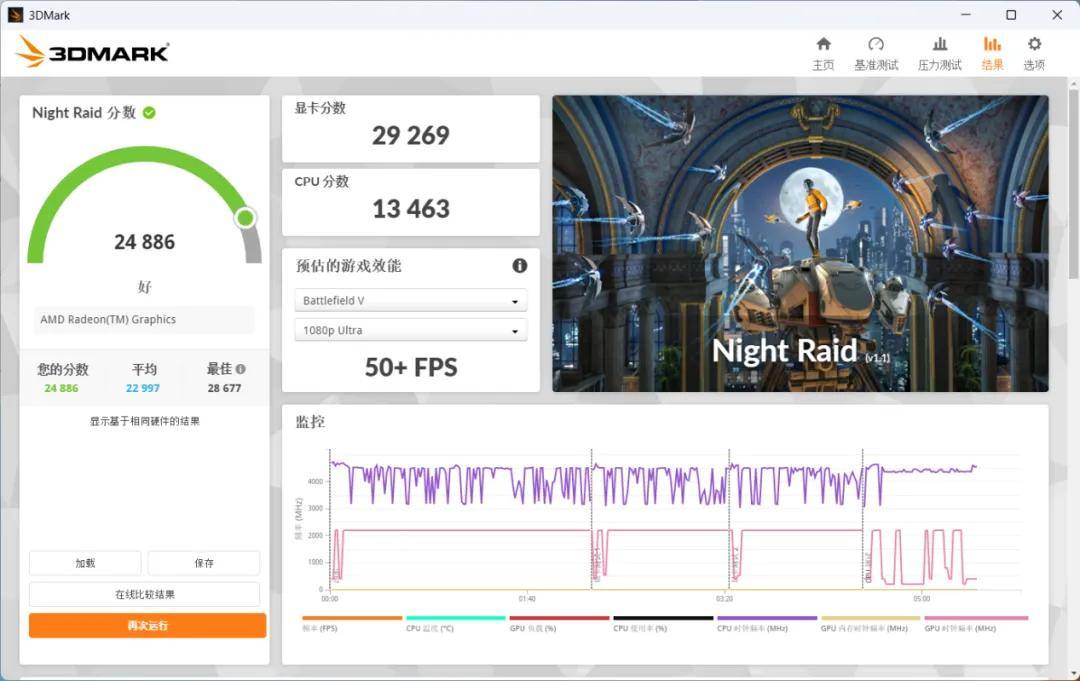
Task: Click the orange 再次运行 button
Action: (147, 625)
